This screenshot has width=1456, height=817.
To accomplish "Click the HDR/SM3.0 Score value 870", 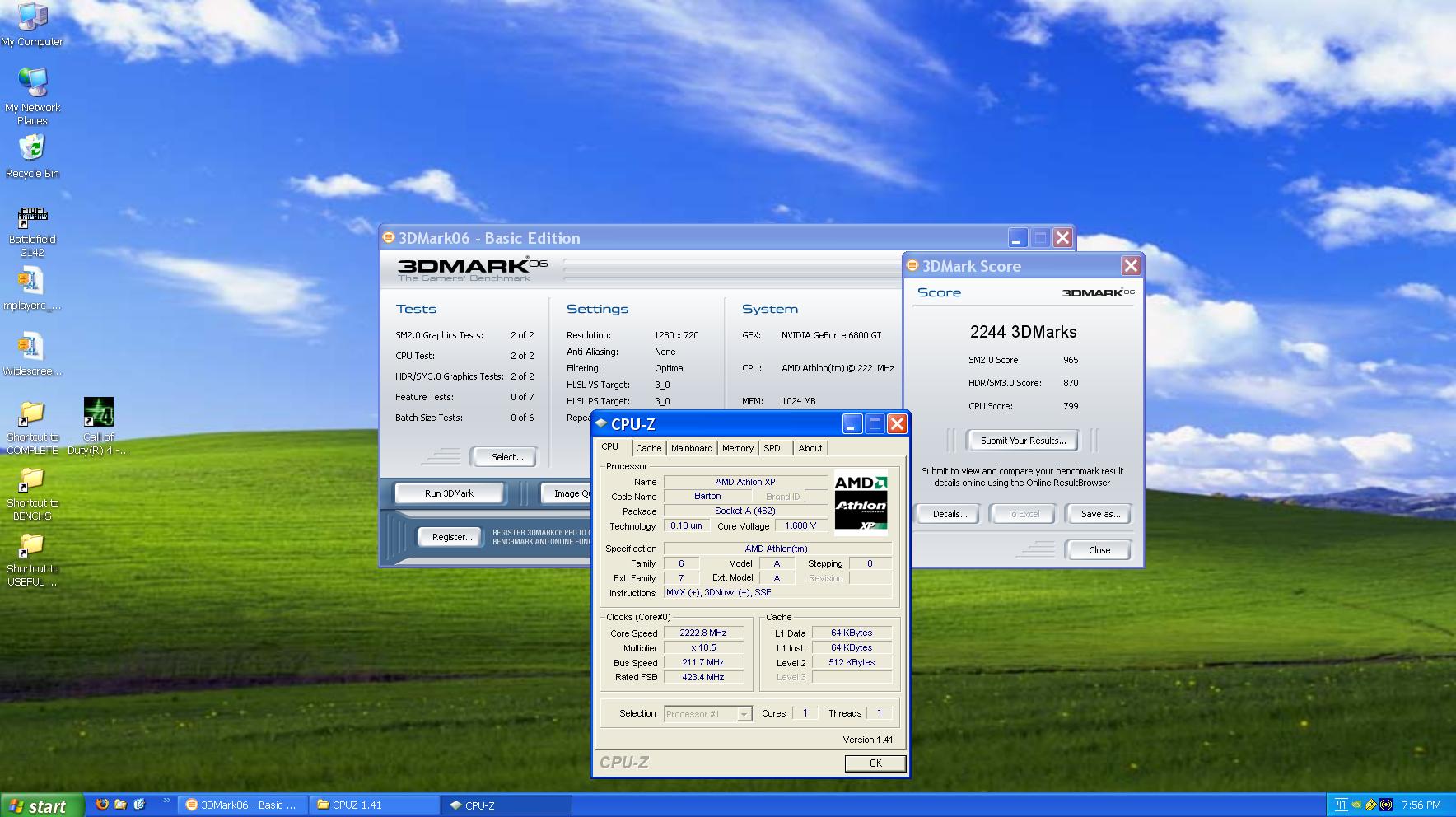I will pyautogui.click(x=1071, y=383).
